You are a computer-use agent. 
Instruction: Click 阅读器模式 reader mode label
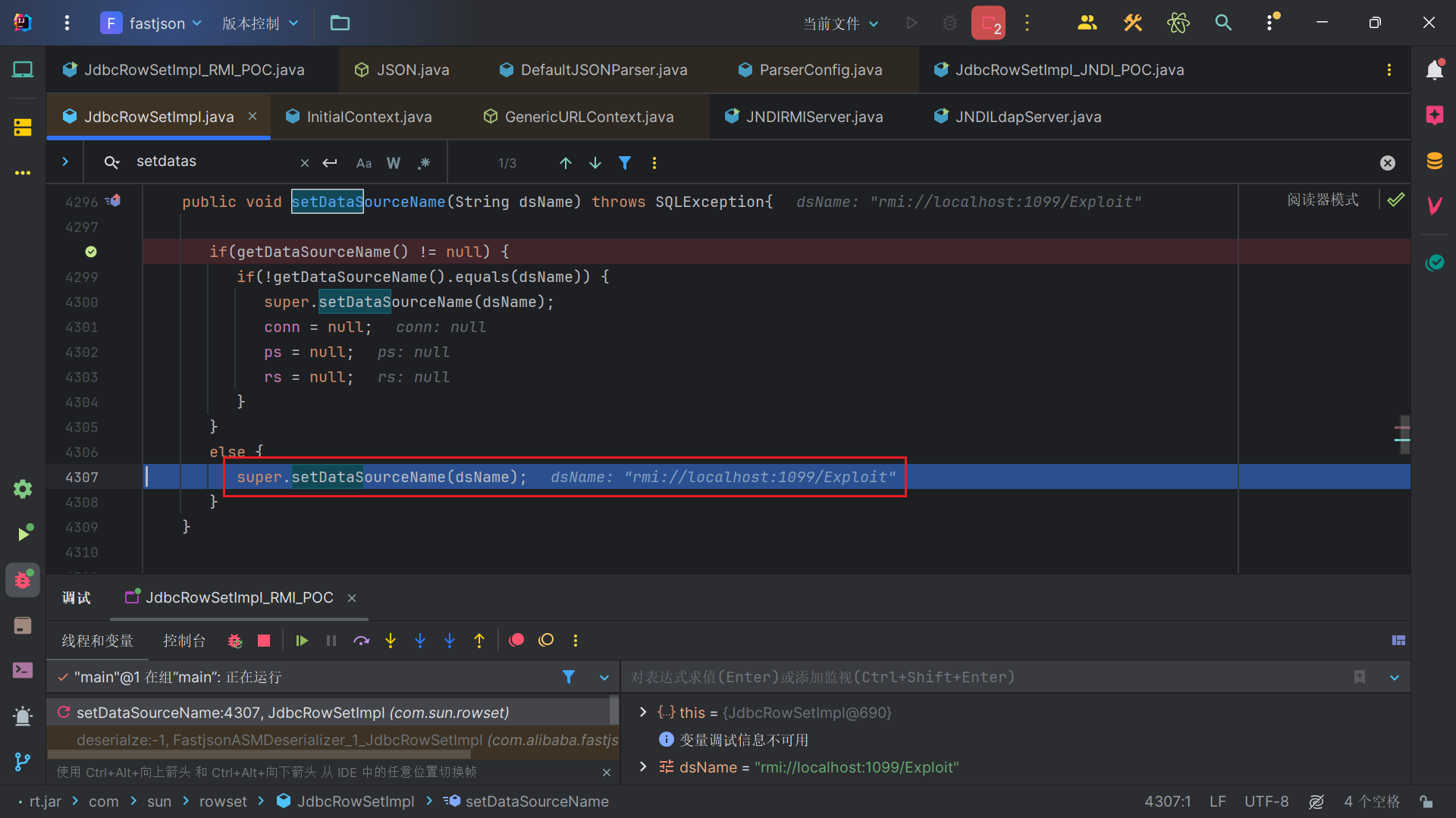[1323, 199]
